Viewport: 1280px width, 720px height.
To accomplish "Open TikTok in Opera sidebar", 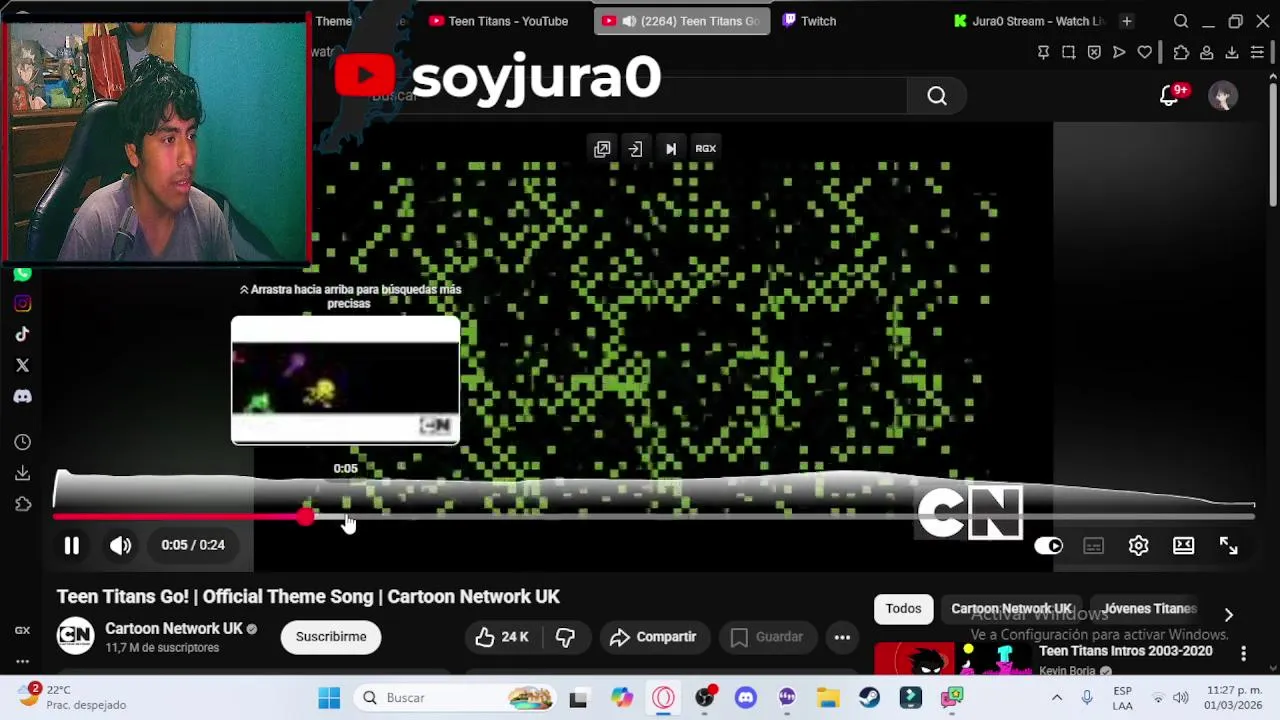I will pyautogui.click(x=22, y=335).
